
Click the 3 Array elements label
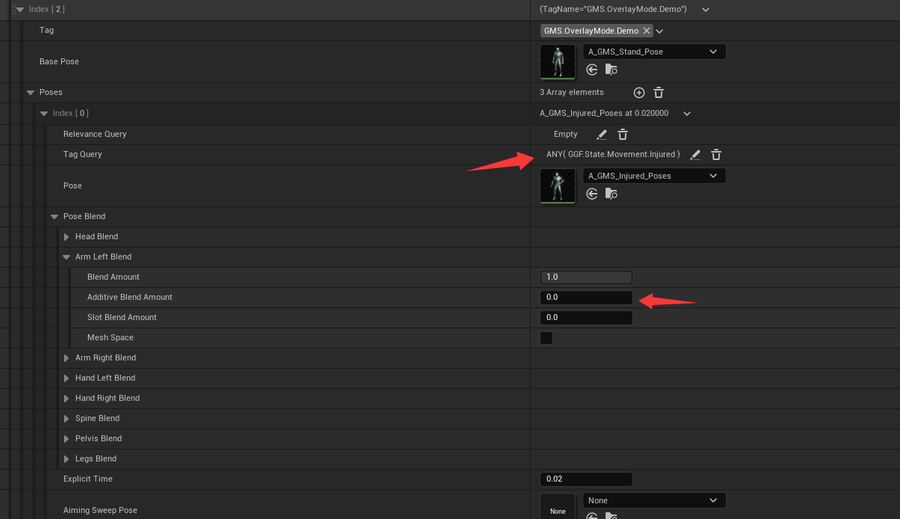572,92
